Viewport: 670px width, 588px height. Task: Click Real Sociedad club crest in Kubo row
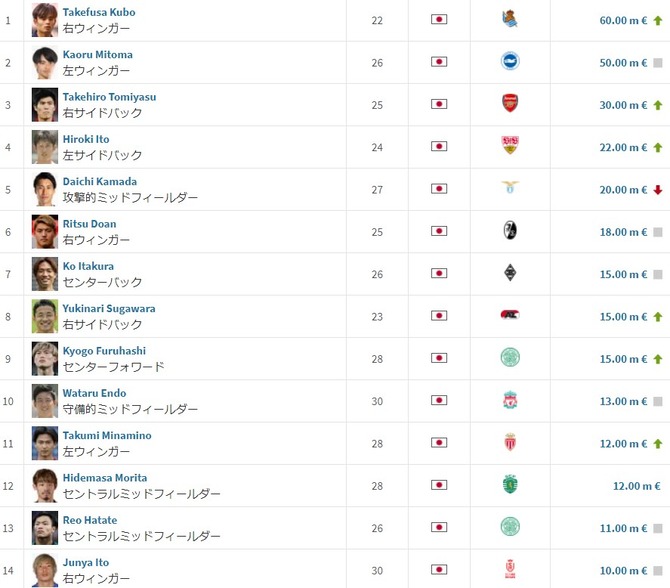510,19
